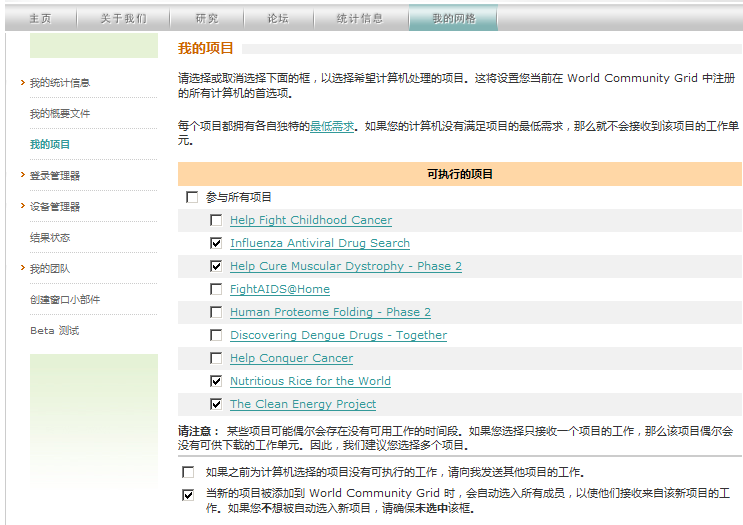Click the 可执行的项目 table header

(x=460, y=174)
